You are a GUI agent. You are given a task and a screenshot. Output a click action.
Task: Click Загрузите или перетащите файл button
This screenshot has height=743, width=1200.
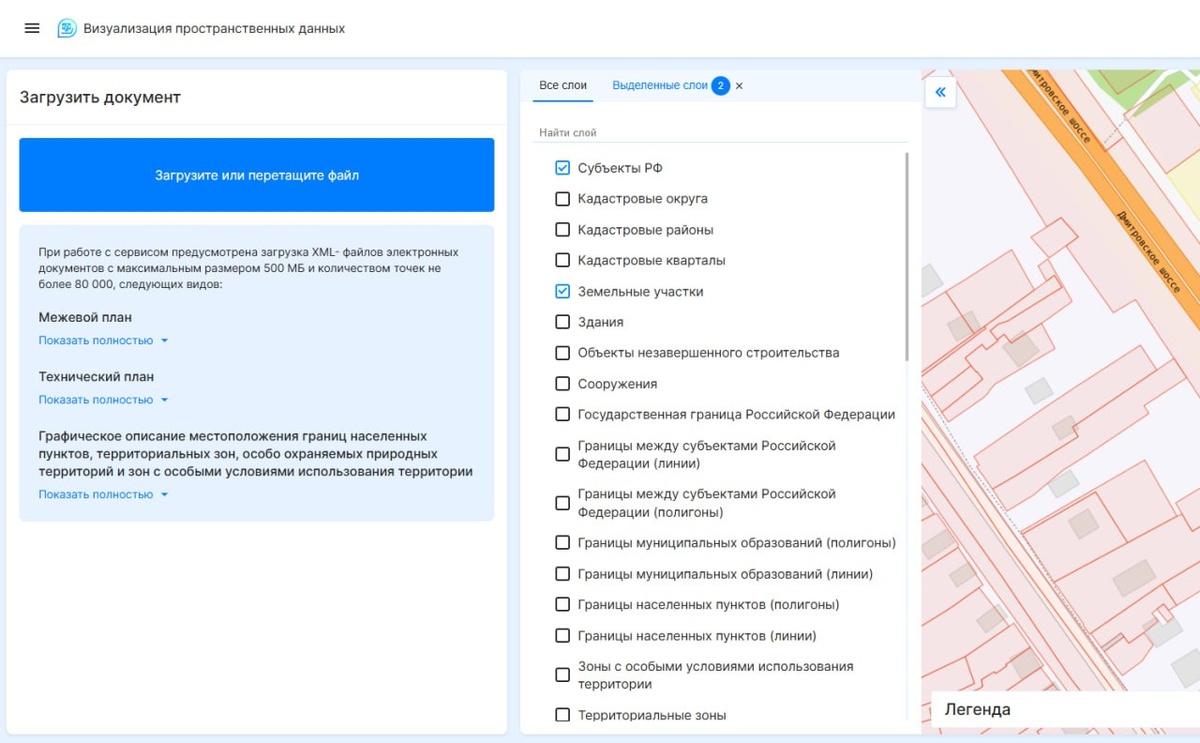tap(256, 175)
